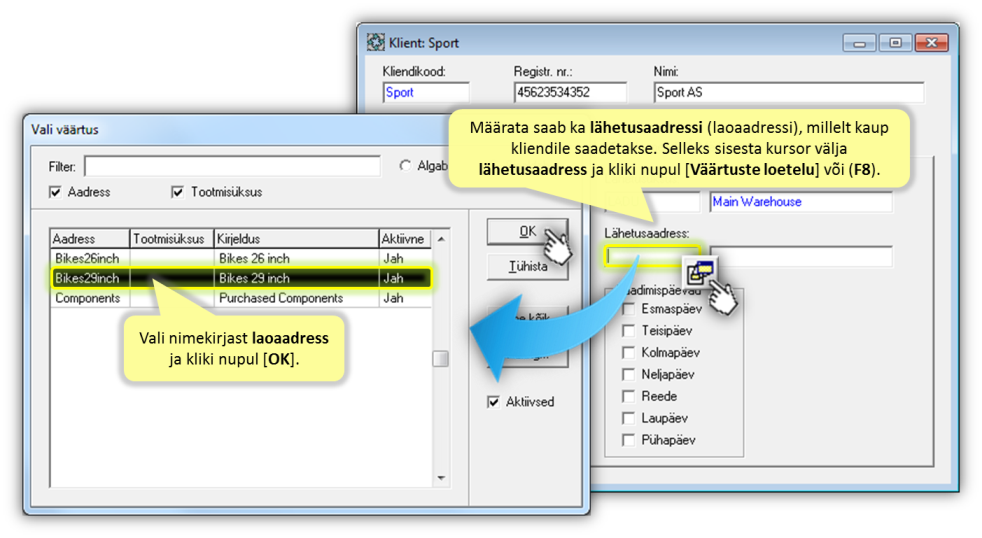Check the Kolmapäev checkbox
This screenshot has height=538, width=982.
[x=628, y=353]
